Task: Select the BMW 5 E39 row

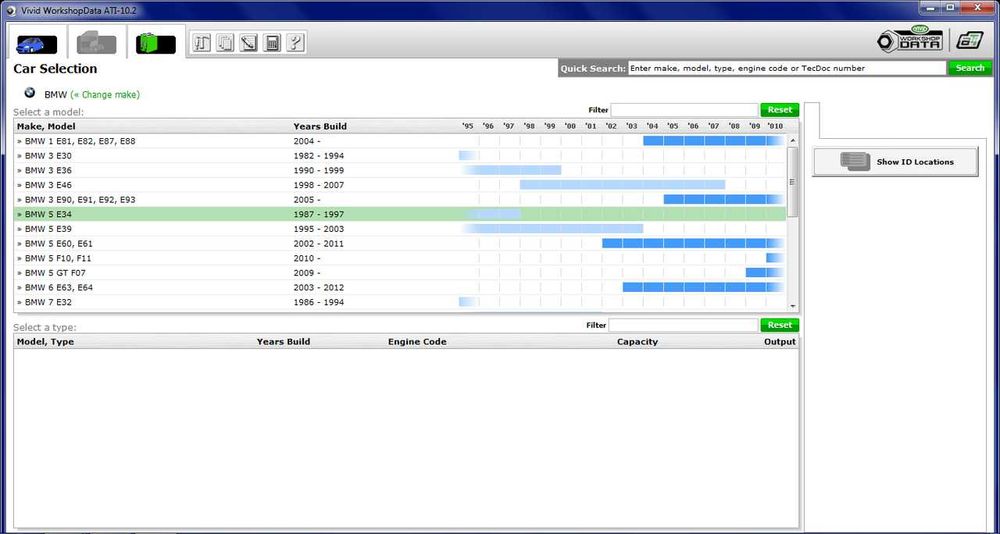Action: pyautogui.click(x=401, y=229)
